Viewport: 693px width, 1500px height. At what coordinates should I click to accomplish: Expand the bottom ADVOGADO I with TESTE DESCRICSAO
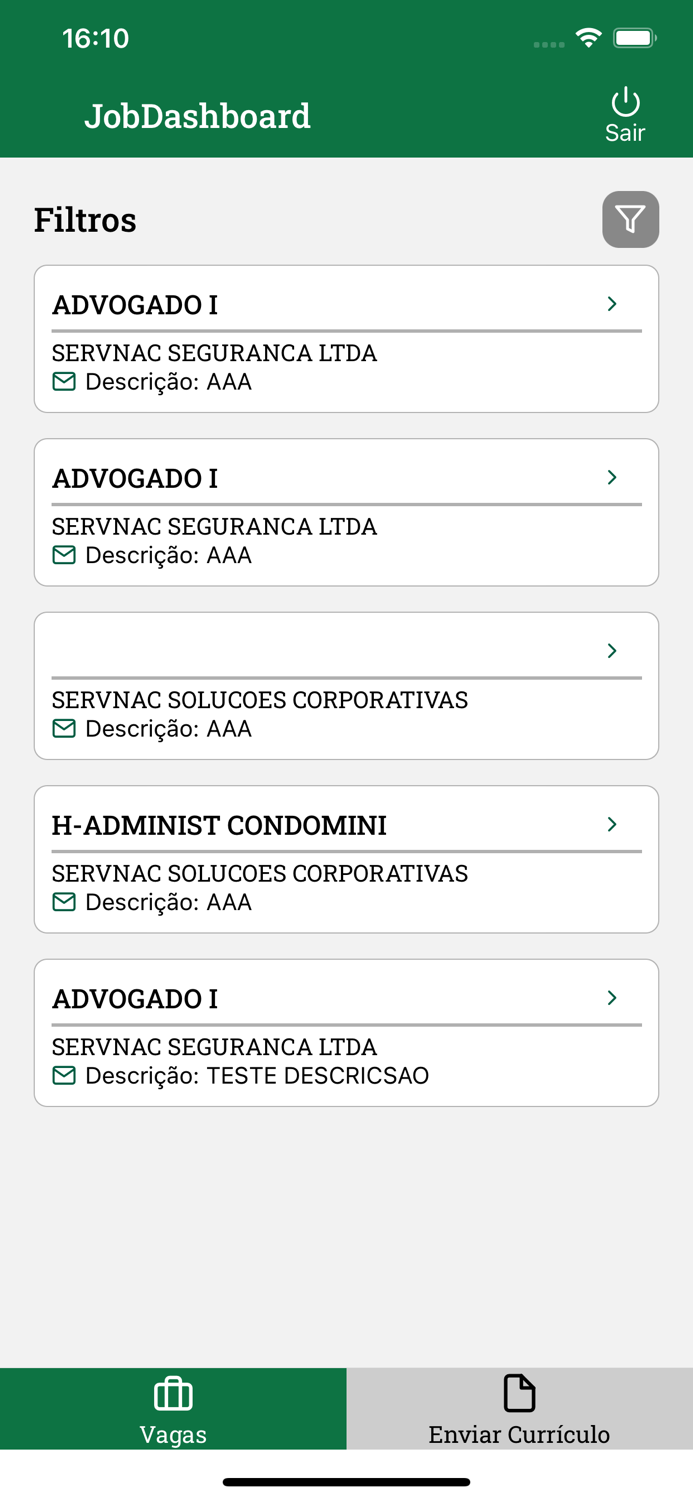[611, 997]
